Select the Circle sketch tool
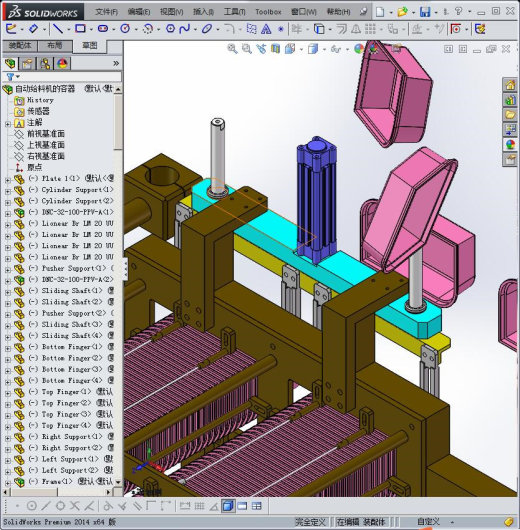520x530 pixels. click(x=125, y=29)
